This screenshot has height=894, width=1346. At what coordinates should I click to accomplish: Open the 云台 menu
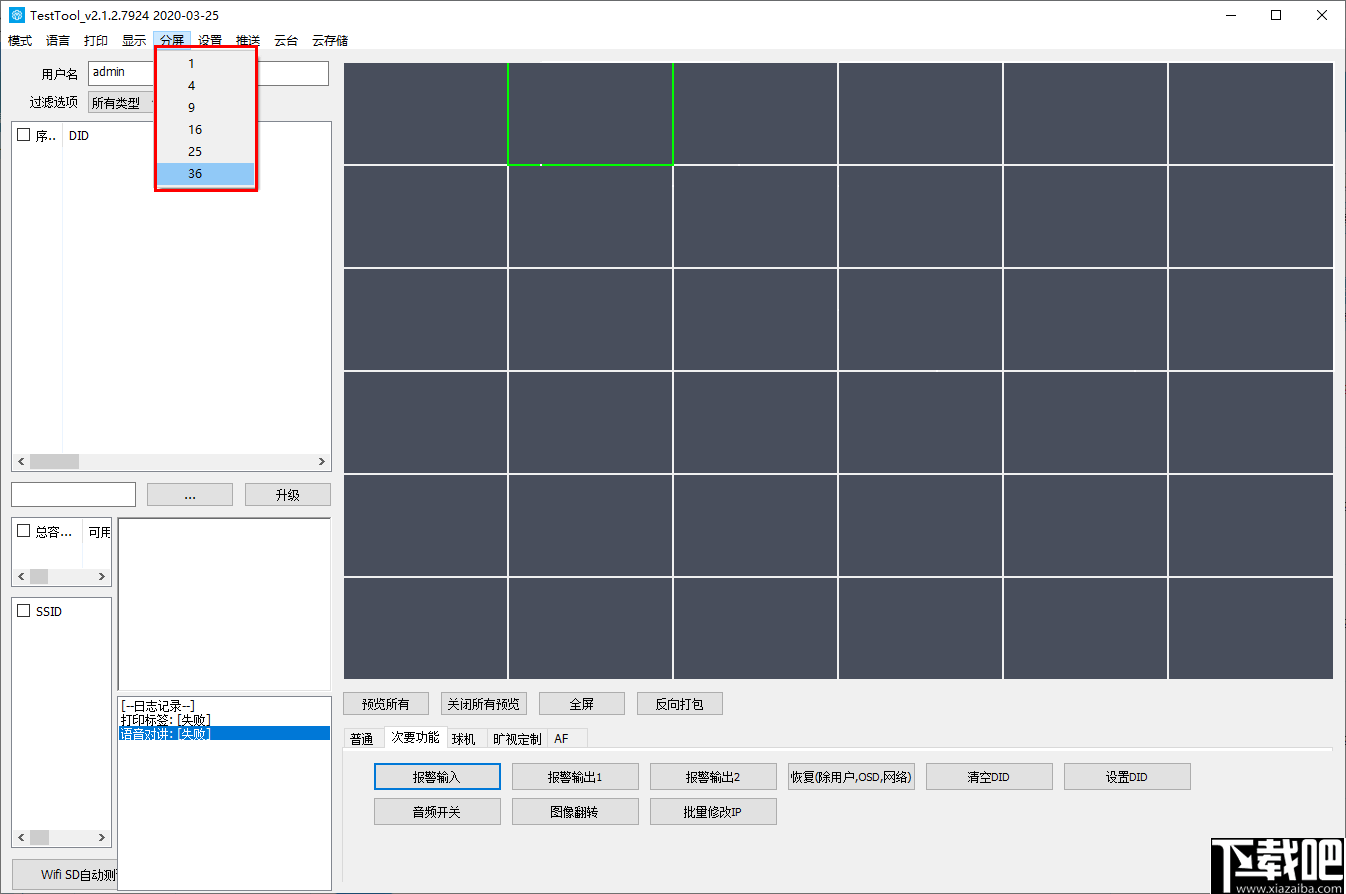click(285, 40)
